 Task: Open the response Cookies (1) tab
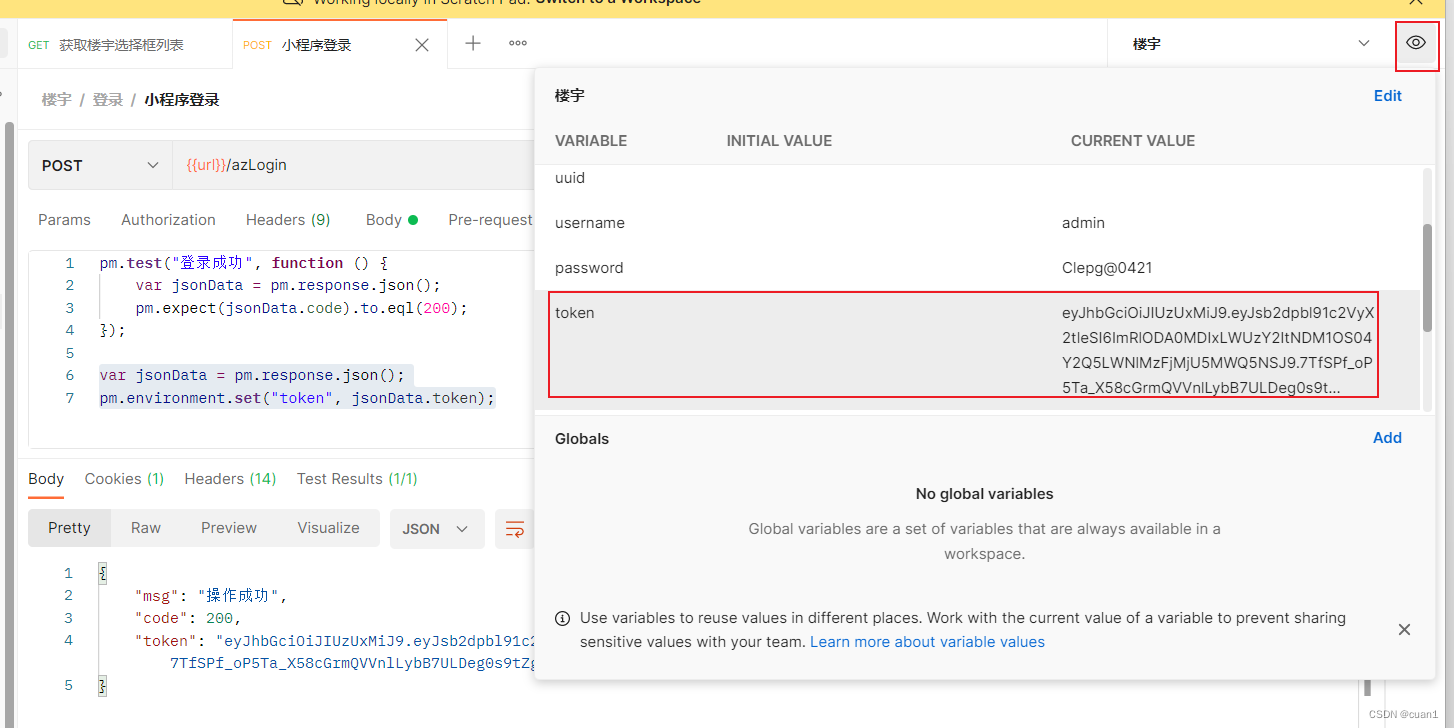coord(124,479)
